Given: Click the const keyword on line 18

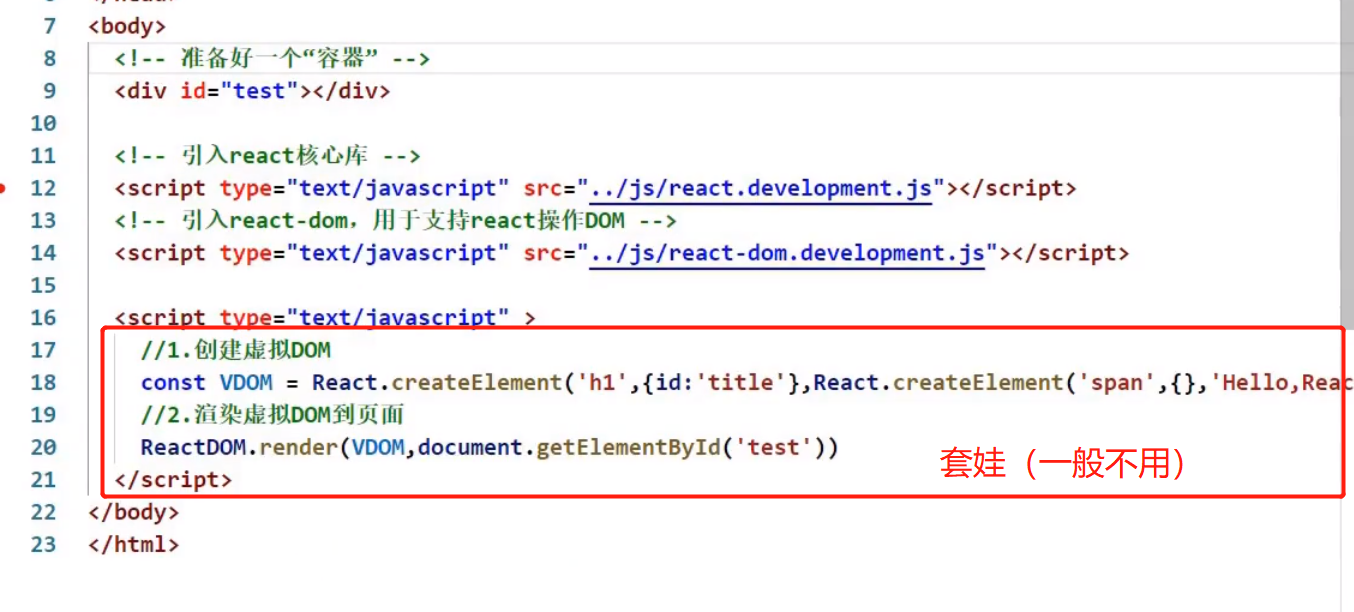Looking at the screenshot, I should [174, 383].
